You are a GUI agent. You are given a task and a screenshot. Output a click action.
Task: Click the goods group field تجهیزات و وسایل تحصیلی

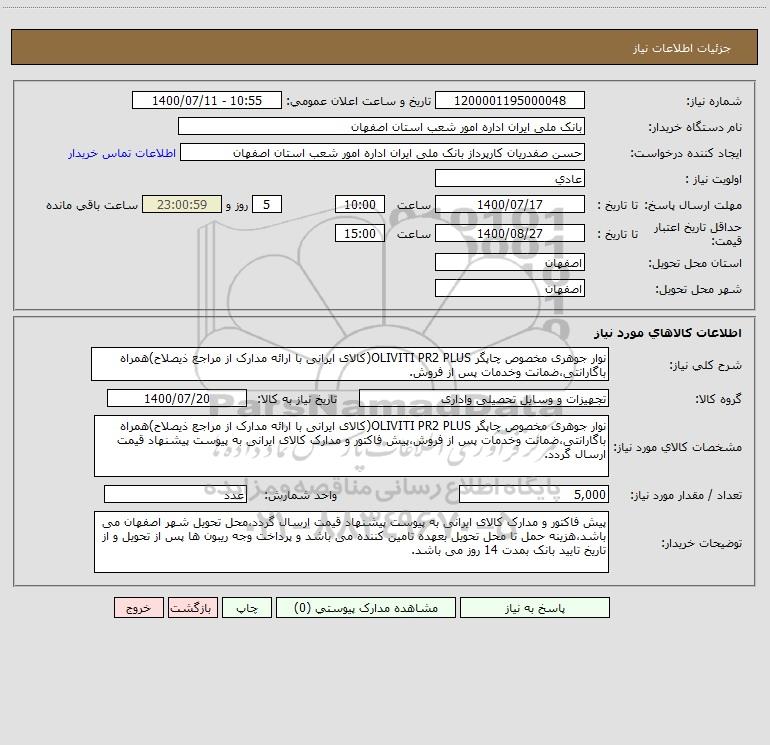pyautogui.click(x=484, y=398)
